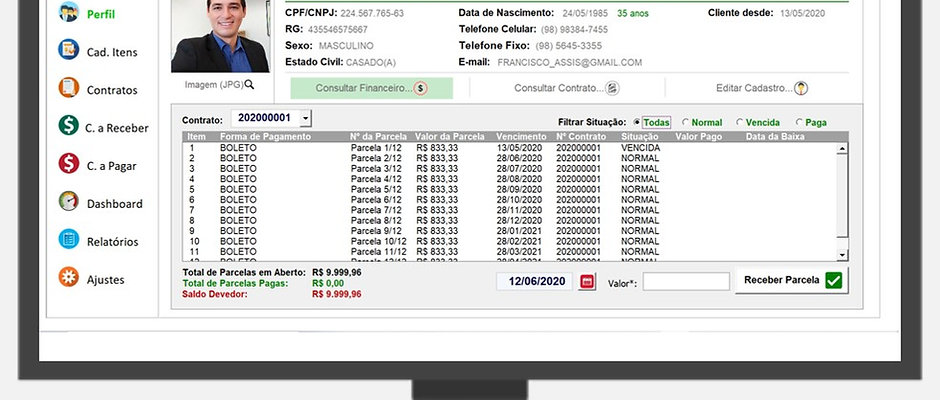This screenshot has width=940, height=400.
Task: Click the Total de Parcelas Pagas R$ 0,00 value
Action: [x=328, y=283]
